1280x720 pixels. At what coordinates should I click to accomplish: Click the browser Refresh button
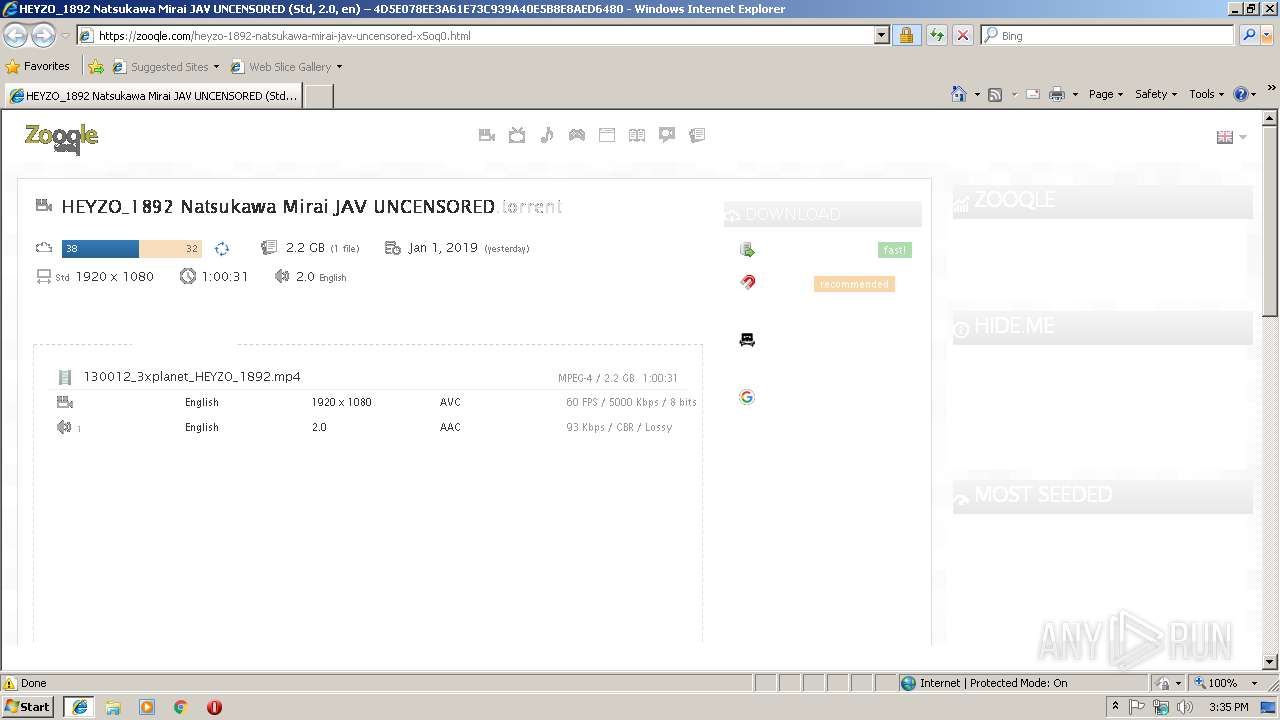pos(936,35)
